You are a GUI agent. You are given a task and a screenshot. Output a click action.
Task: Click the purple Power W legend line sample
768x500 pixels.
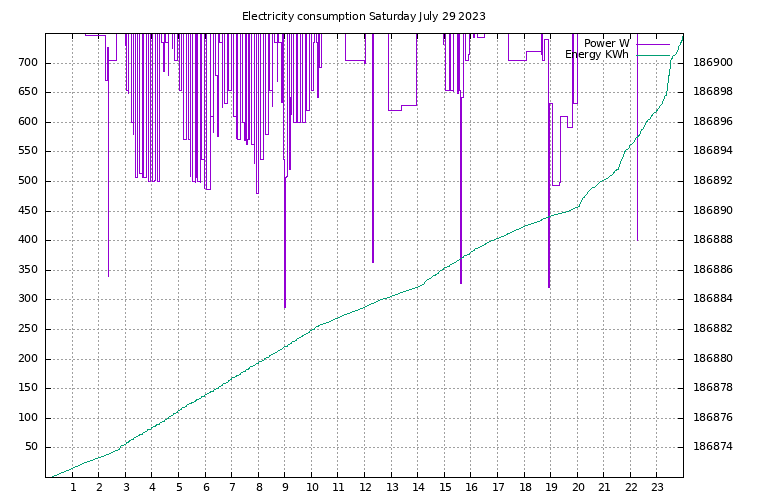coord(653,44)
